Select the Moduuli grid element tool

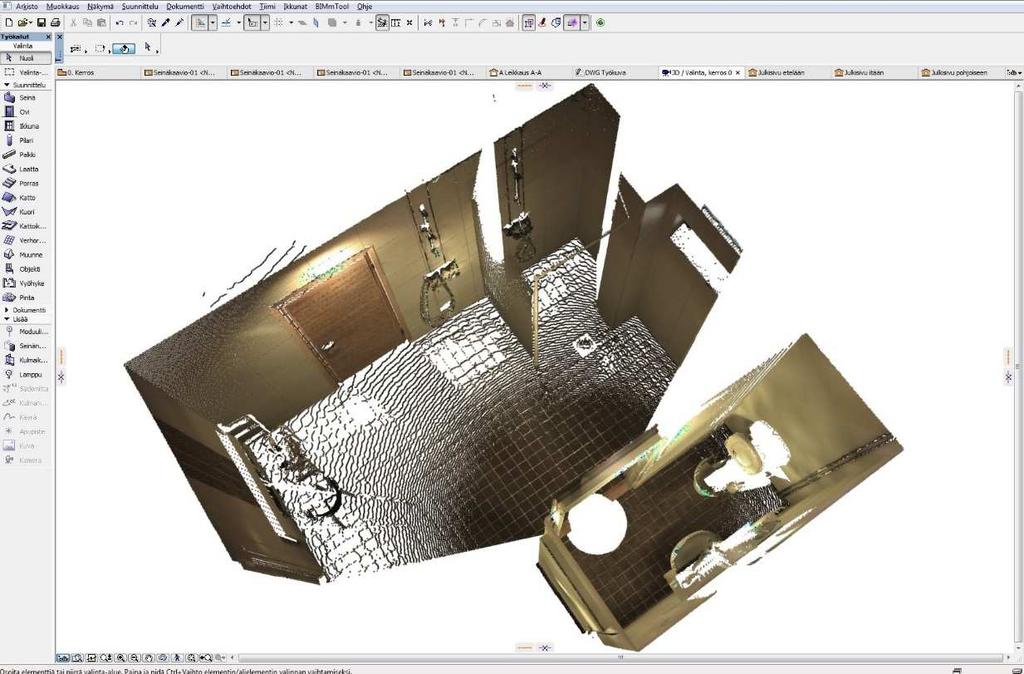tap(26, 332)
